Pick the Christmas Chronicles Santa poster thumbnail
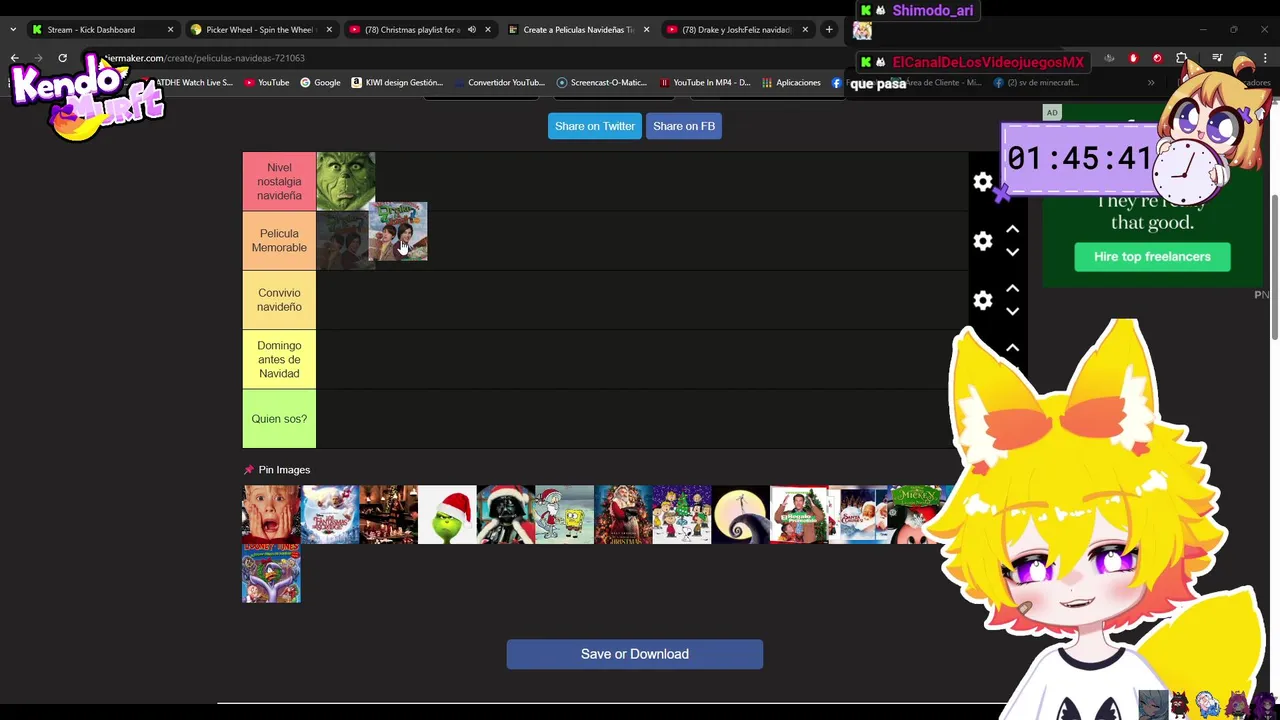The image size is (1280, 720). click(623, 515)
